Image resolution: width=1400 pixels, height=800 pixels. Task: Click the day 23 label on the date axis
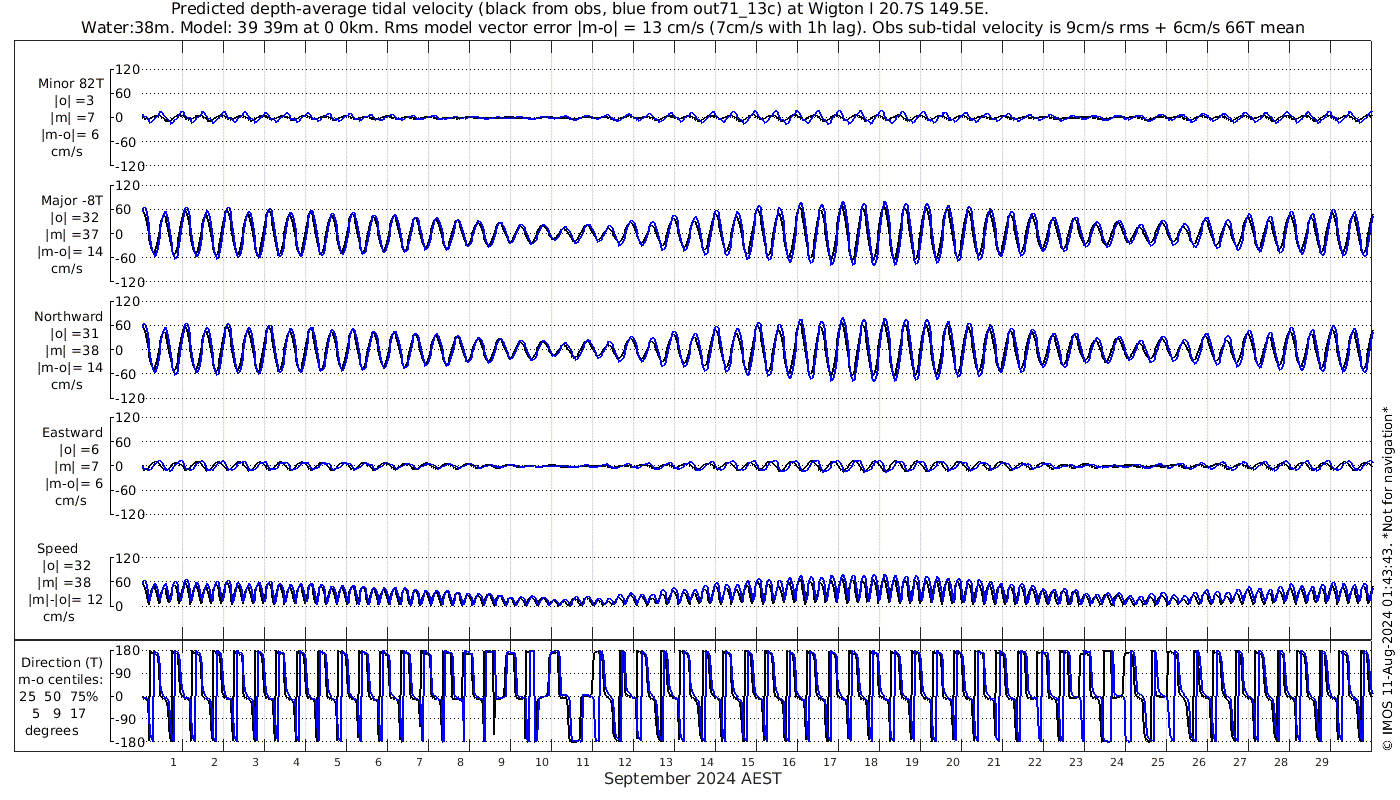pos(1075,762)
